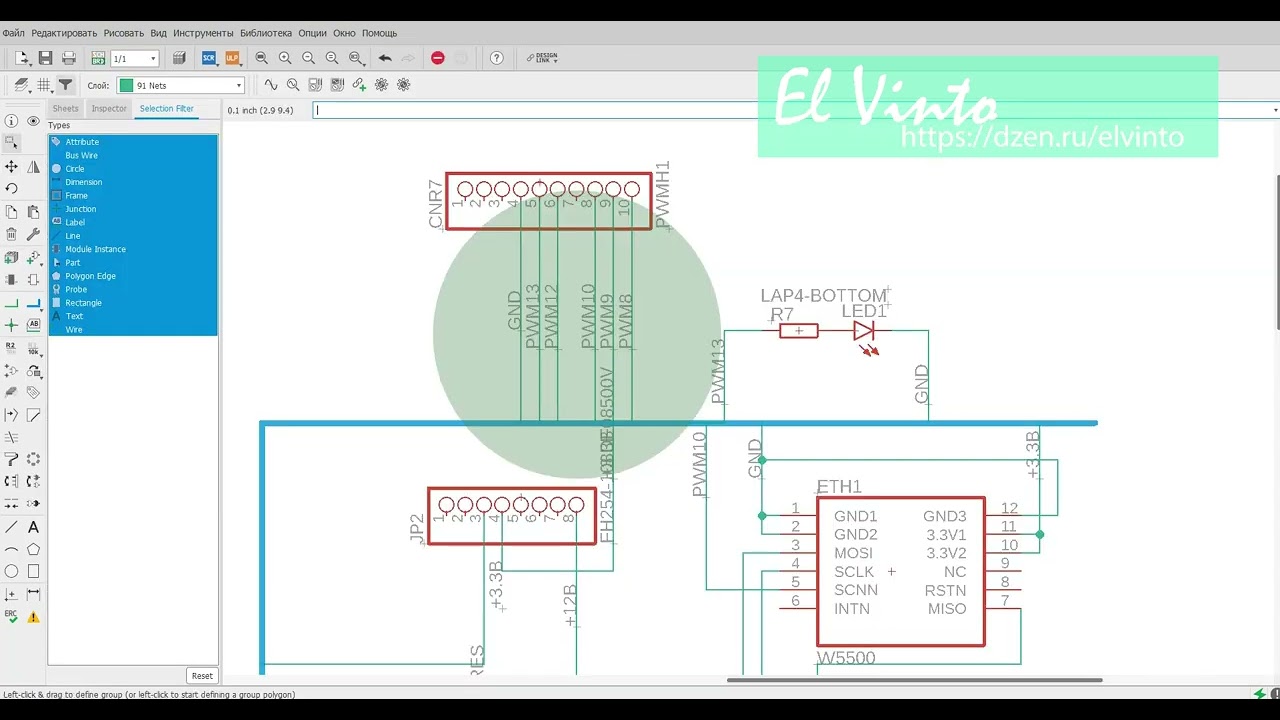Click the Zoom to fit icon

click(x=262, y=58)
